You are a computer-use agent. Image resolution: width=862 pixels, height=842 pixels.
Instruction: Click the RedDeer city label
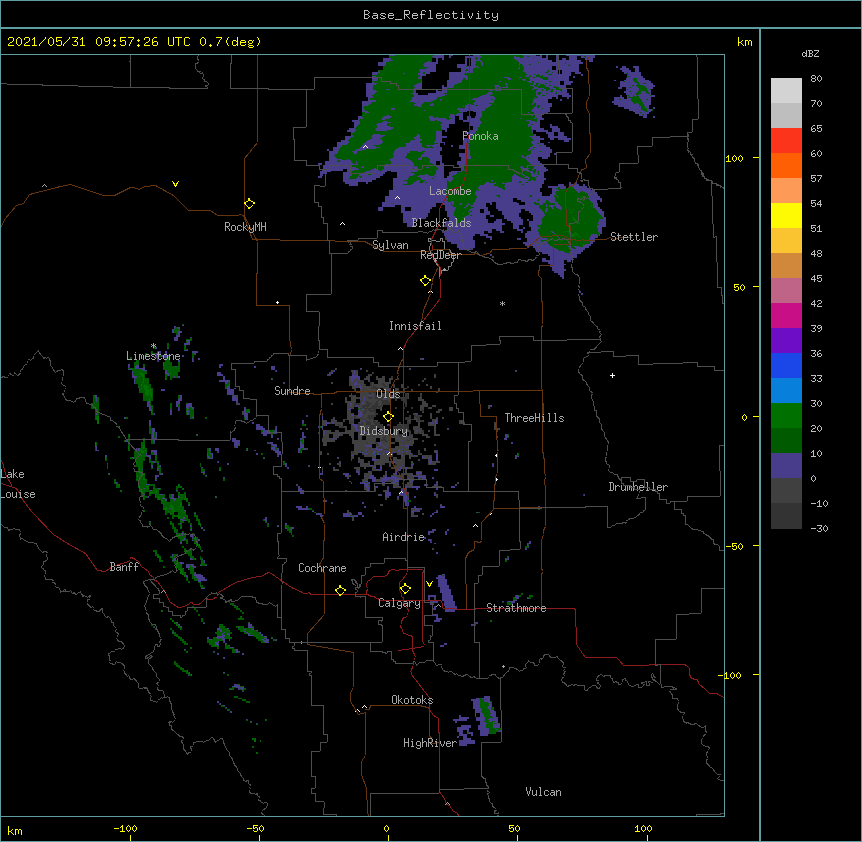440,255
